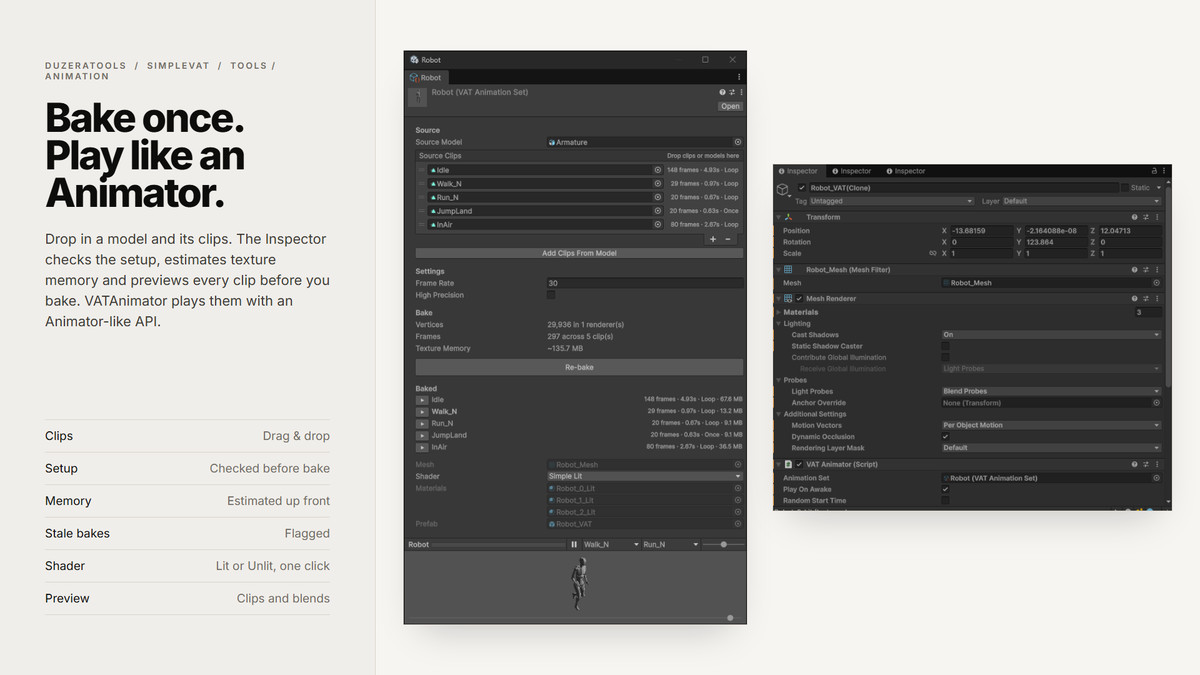Open the object picker for the Robot_Mesh mesh filter field

pyautogui.click(x=1156, y=283)
